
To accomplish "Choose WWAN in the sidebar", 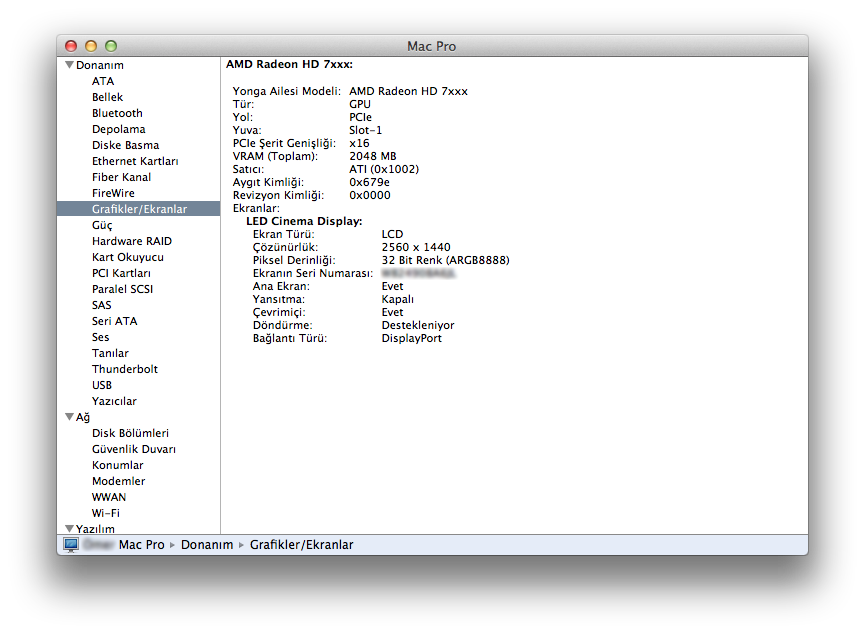I will (109, 497).
